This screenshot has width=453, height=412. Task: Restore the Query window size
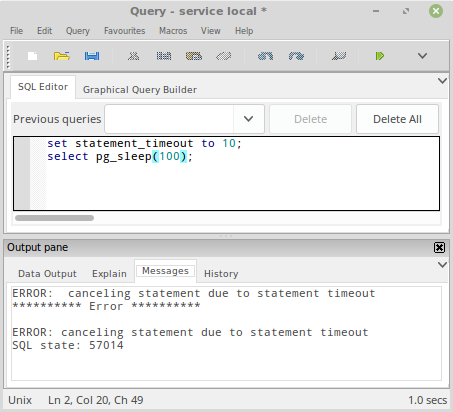(x=406, y=11)
